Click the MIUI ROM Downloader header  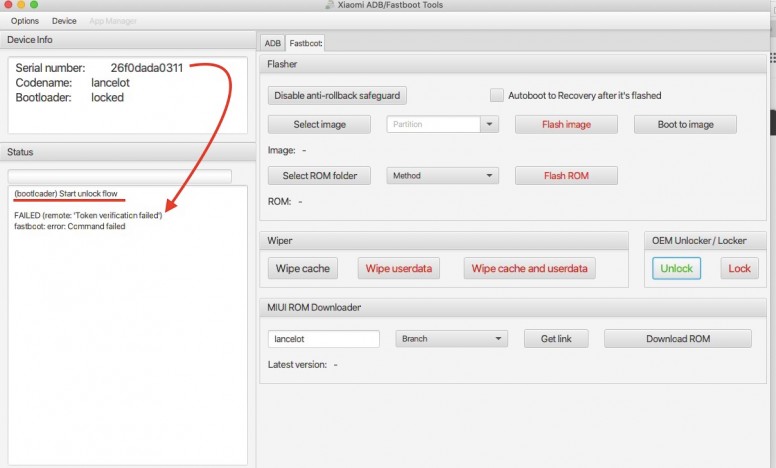click(x=513, y=307)
